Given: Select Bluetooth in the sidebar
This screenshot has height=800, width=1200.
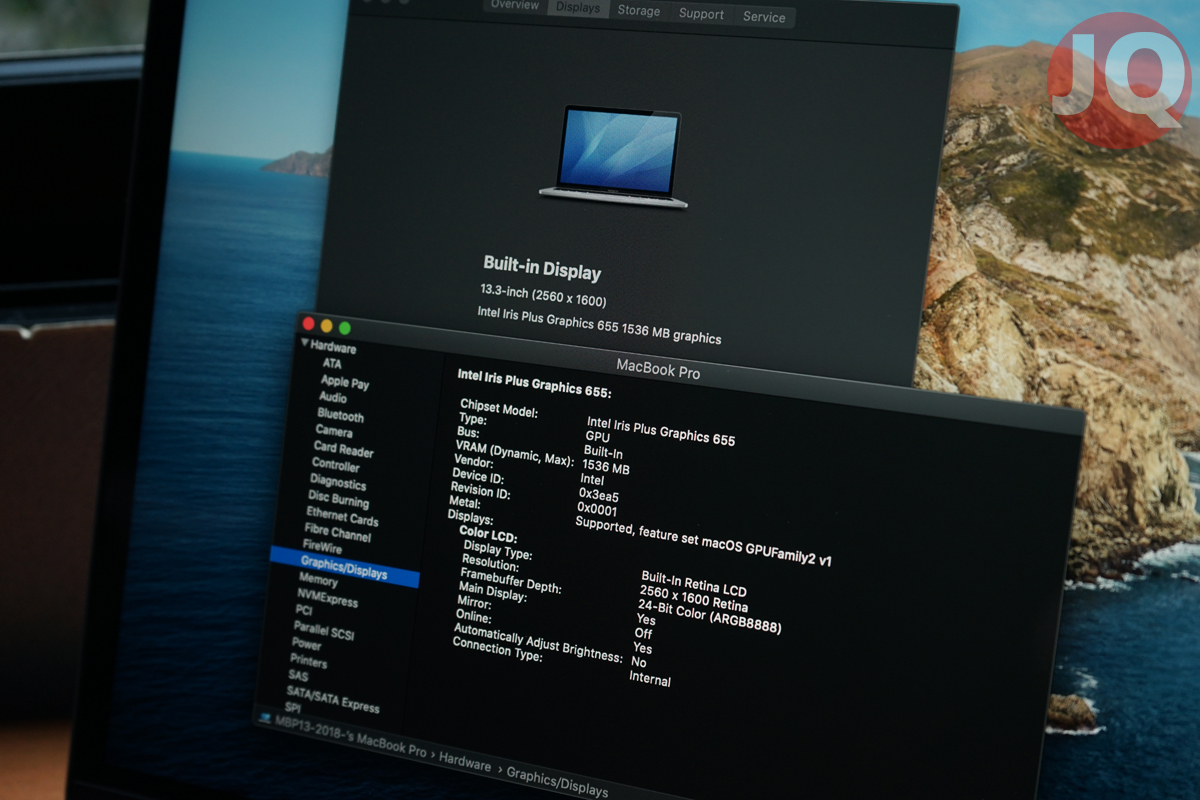Looking at the screenshot, I should click(341, 415).
